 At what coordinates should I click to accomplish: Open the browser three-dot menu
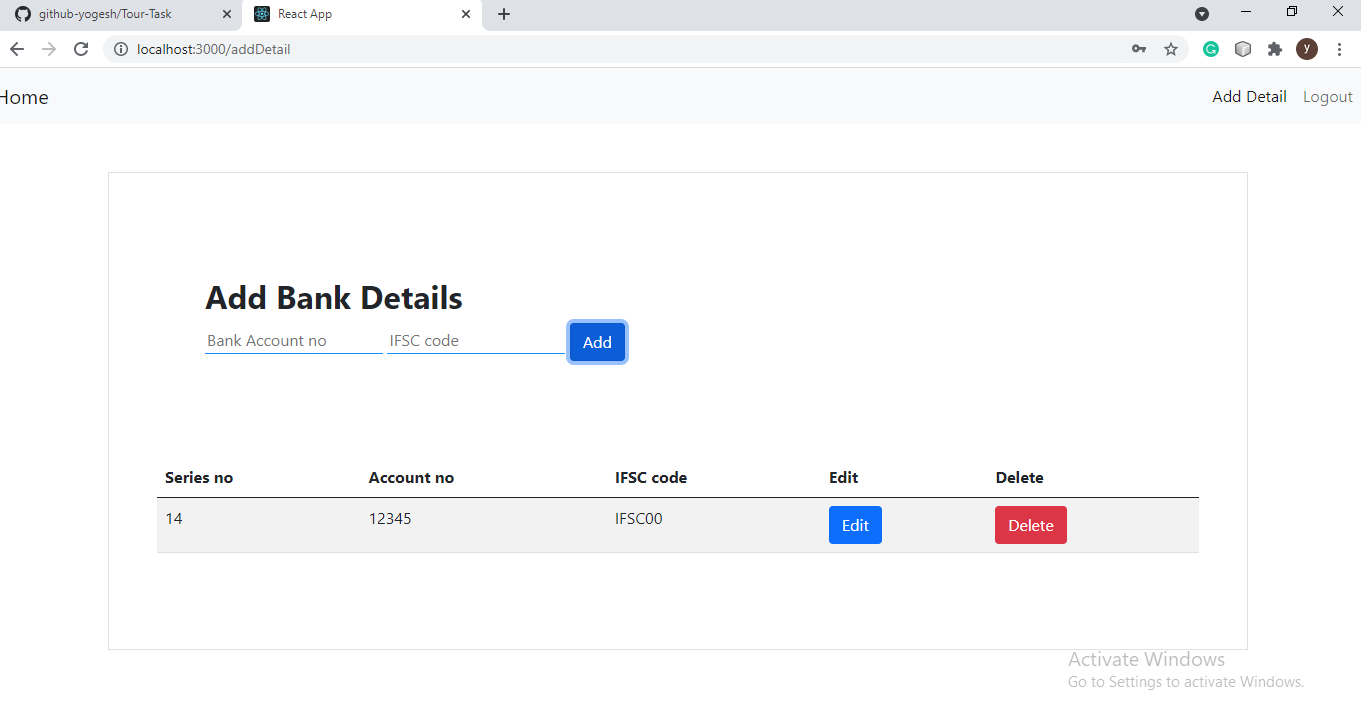[1340, 48]
